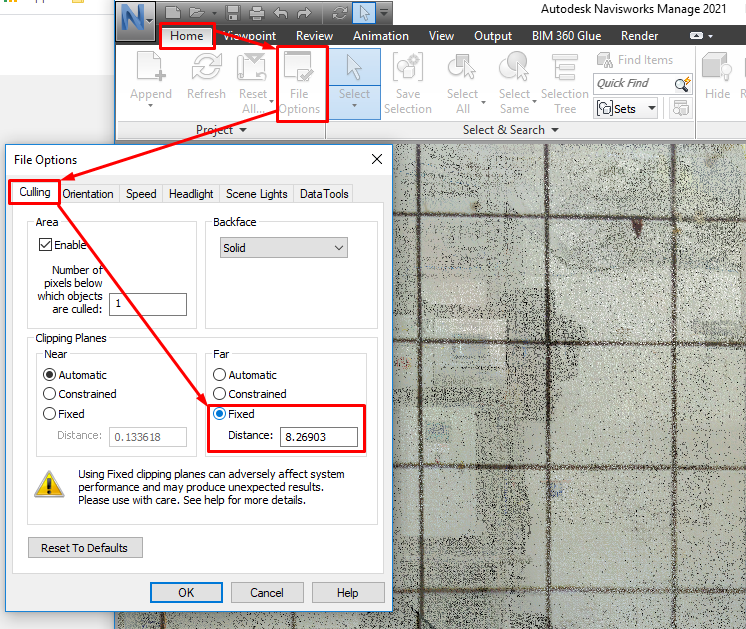Click the Undo arrow icon
This screenshot has width=746, height=629.
pyautogui.click(x=280, y=12)
